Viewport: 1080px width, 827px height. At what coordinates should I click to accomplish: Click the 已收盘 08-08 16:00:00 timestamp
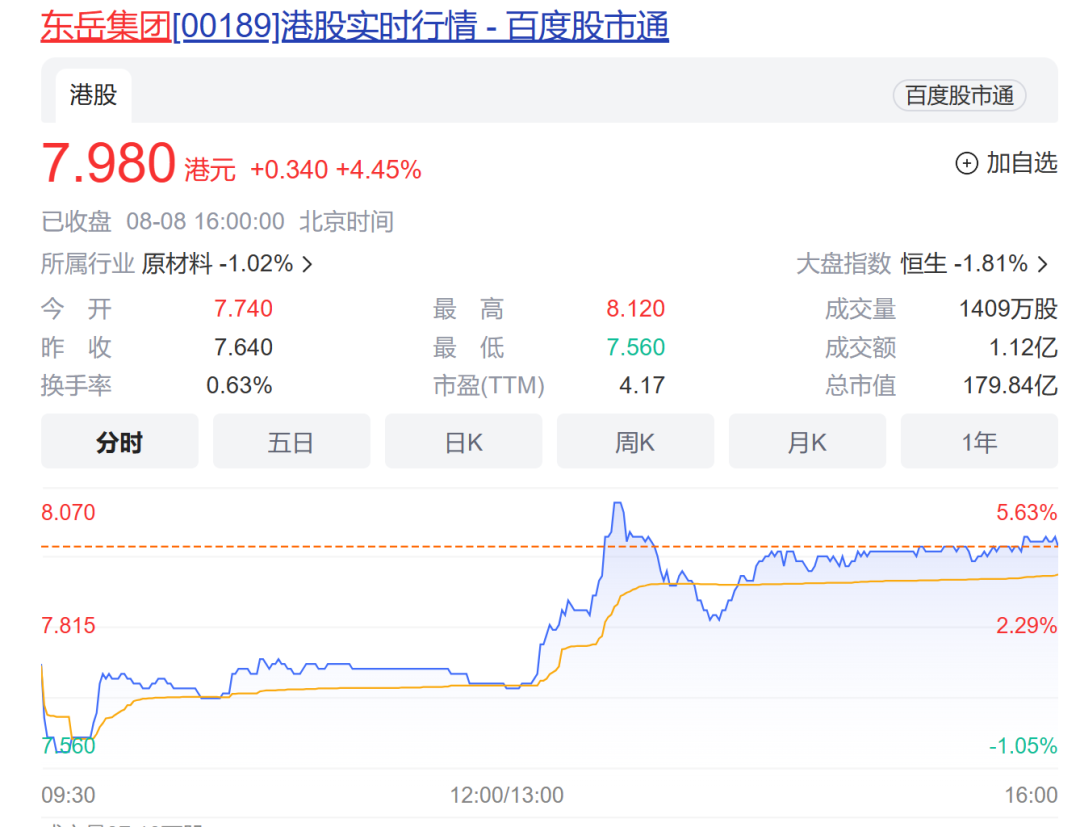point(218,222)
